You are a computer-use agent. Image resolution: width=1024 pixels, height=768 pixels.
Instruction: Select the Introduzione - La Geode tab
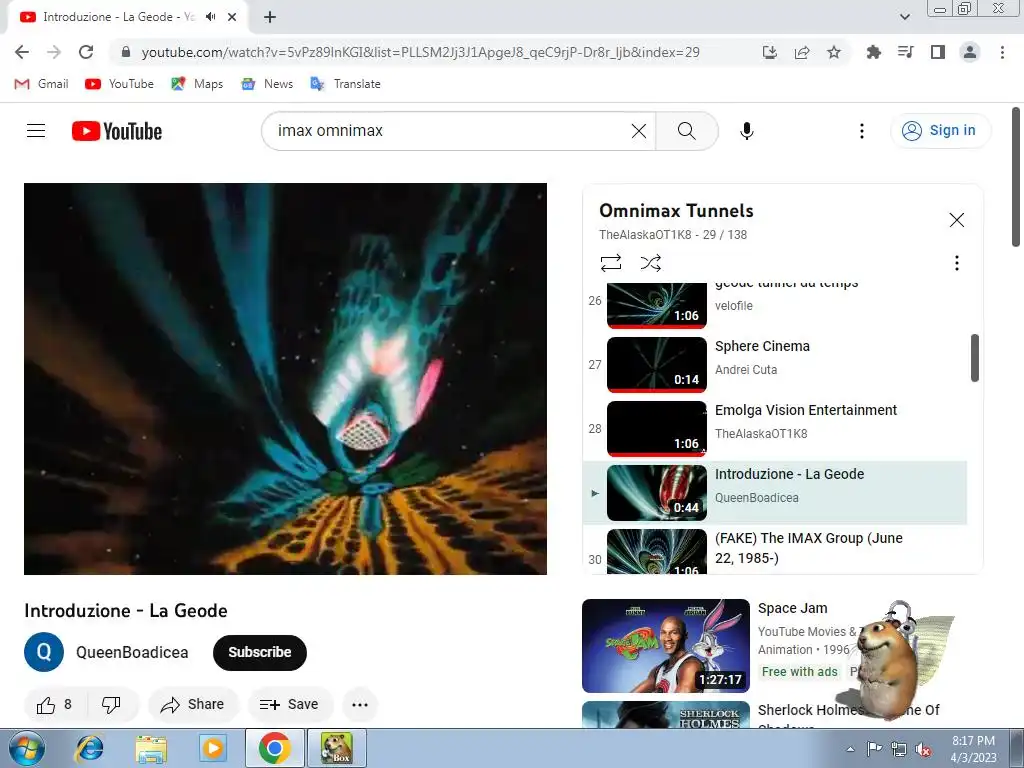(x=127, y=17)
